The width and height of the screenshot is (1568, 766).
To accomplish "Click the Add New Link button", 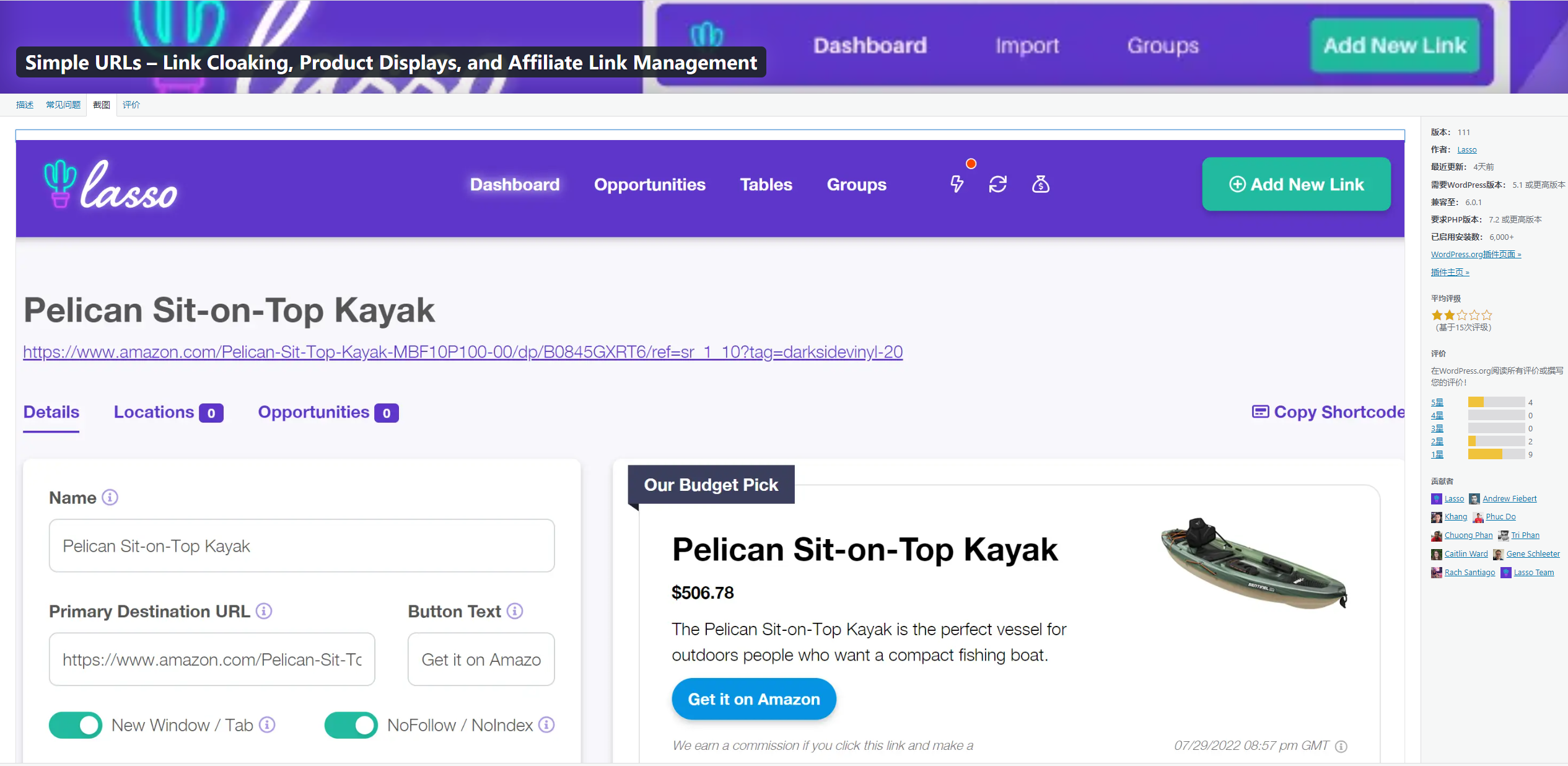I will tap(1296, 184).
